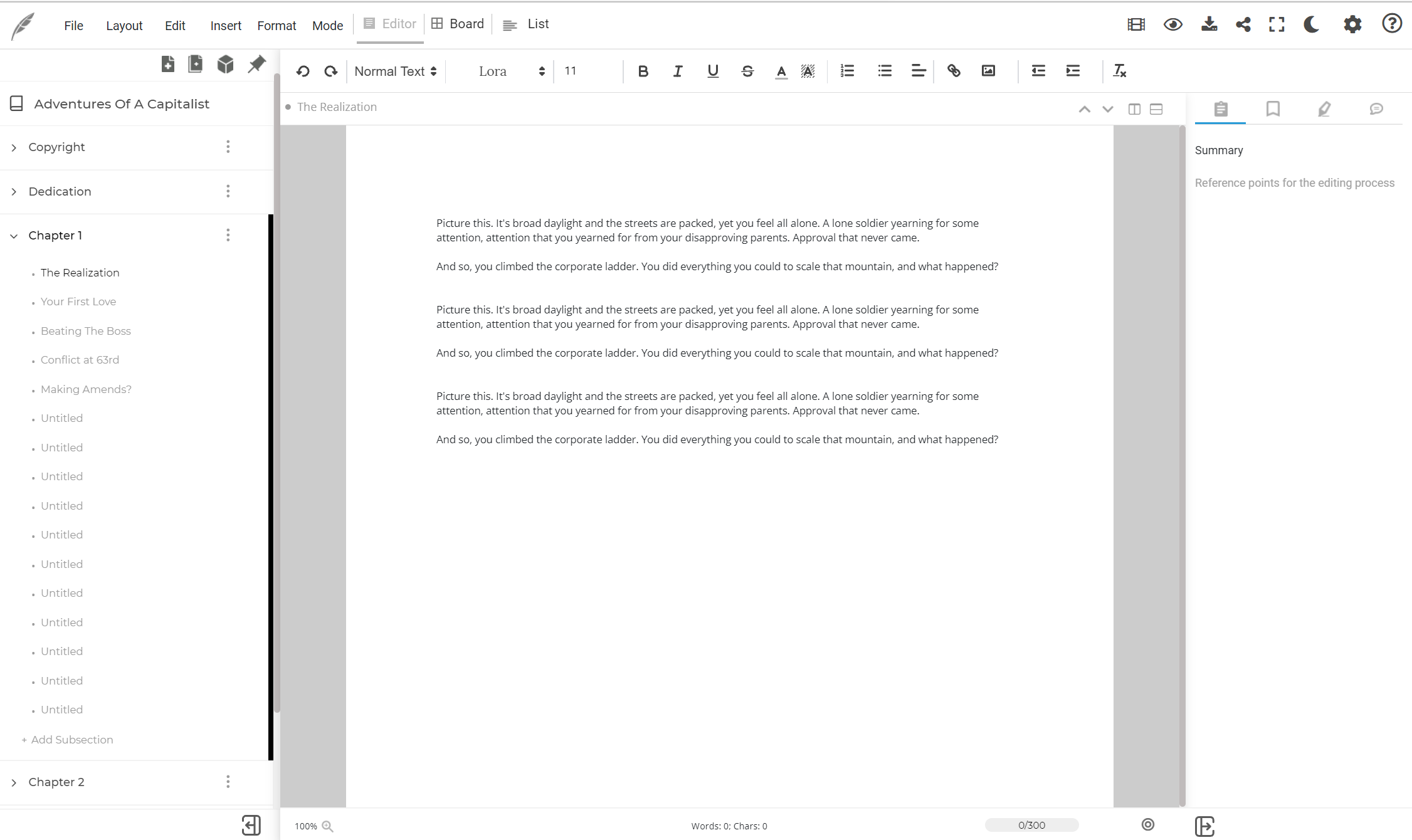Open the Chapter 2 options menu
Image resolution: width=1412 pixels, height=840 pixels.
point(228,782)
